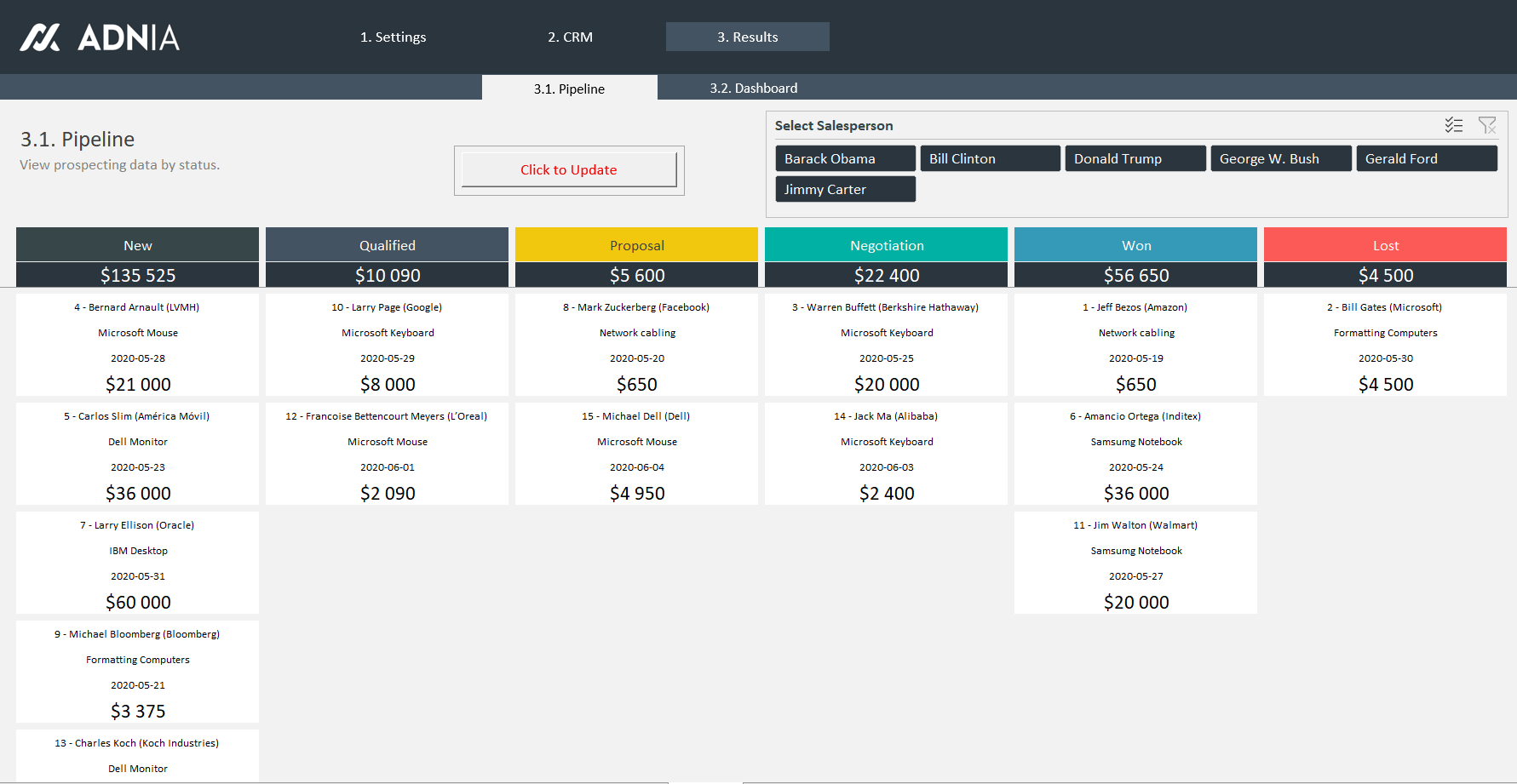The image size is (1517, 784).
Task: Click 8 - Mark Zuckerberg (Facebook)
Action: [636, 307]
